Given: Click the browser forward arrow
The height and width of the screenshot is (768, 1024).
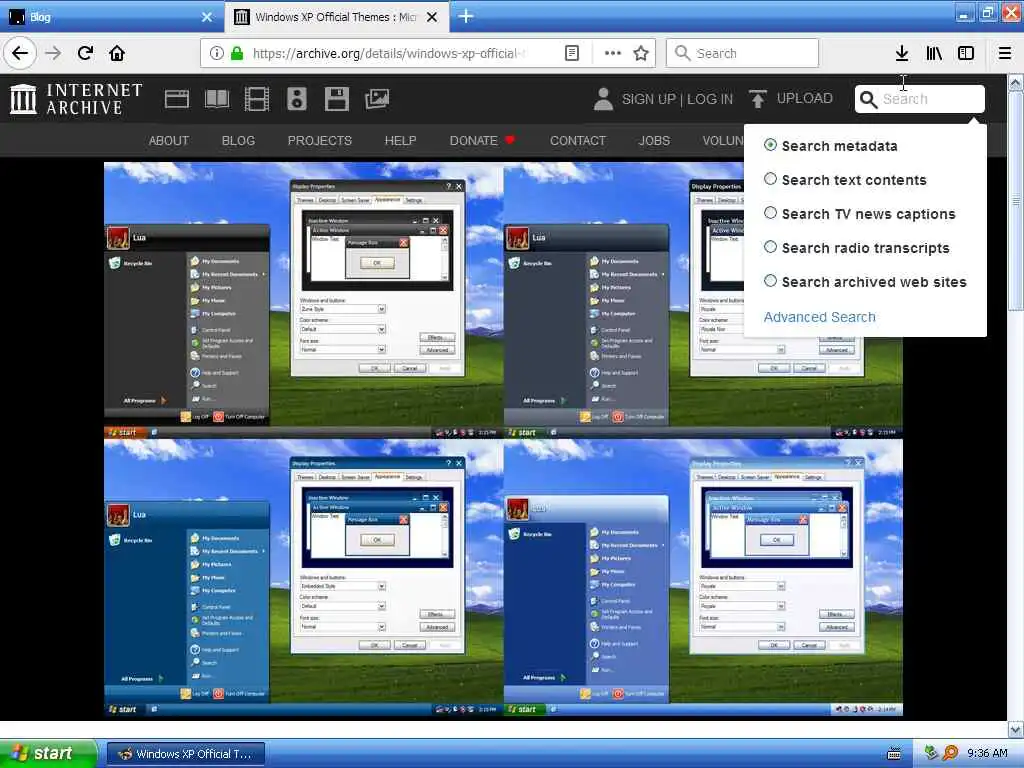Looking at the screenshot, I should coord(53,53).
